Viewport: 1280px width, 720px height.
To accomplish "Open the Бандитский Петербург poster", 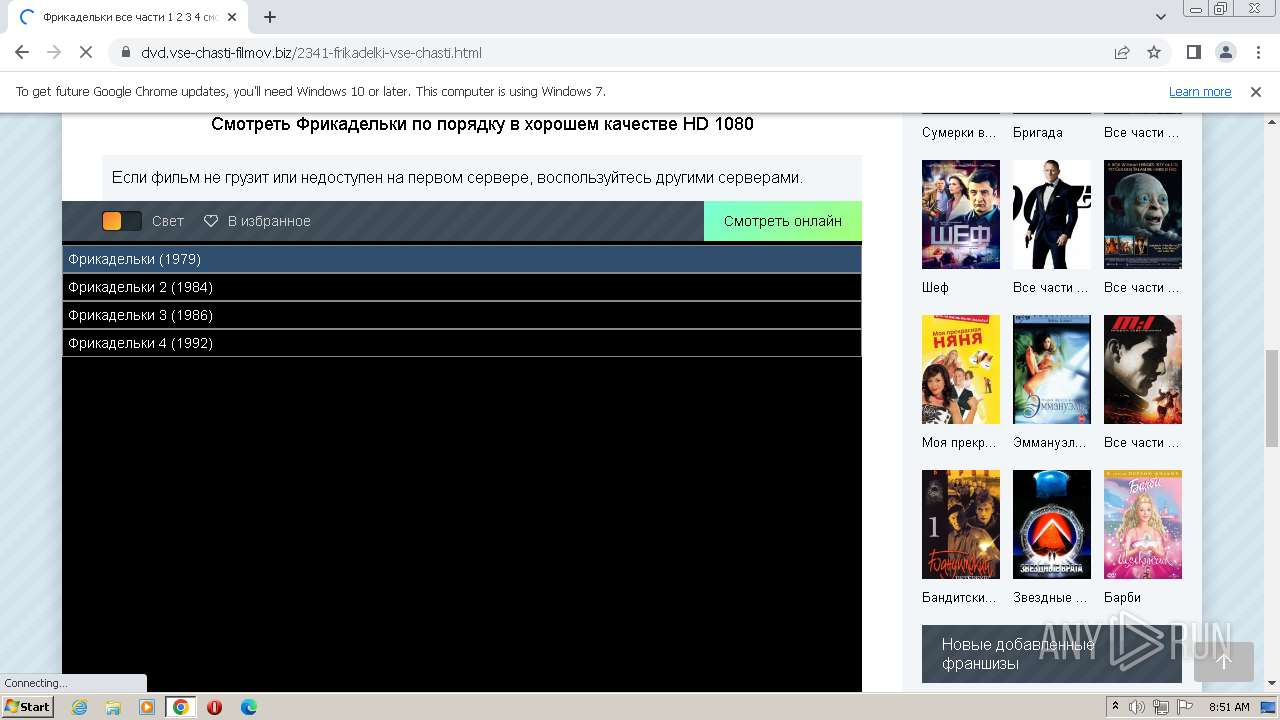I will click(x=961, y=524).
